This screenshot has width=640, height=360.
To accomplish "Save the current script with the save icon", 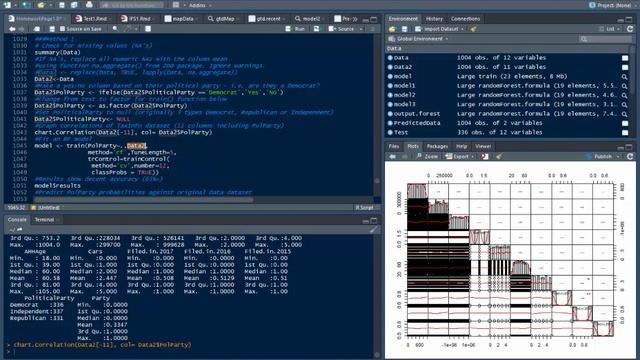I will click(52, 29).
